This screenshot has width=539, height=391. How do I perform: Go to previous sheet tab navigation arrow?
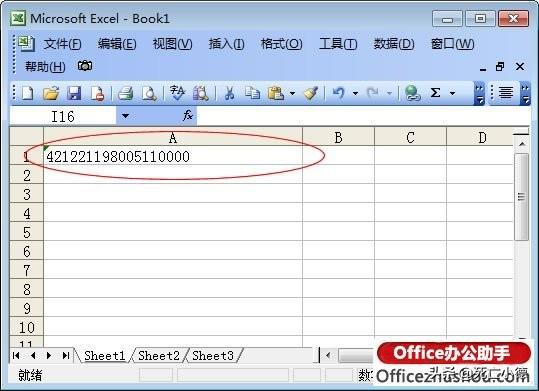33,356
